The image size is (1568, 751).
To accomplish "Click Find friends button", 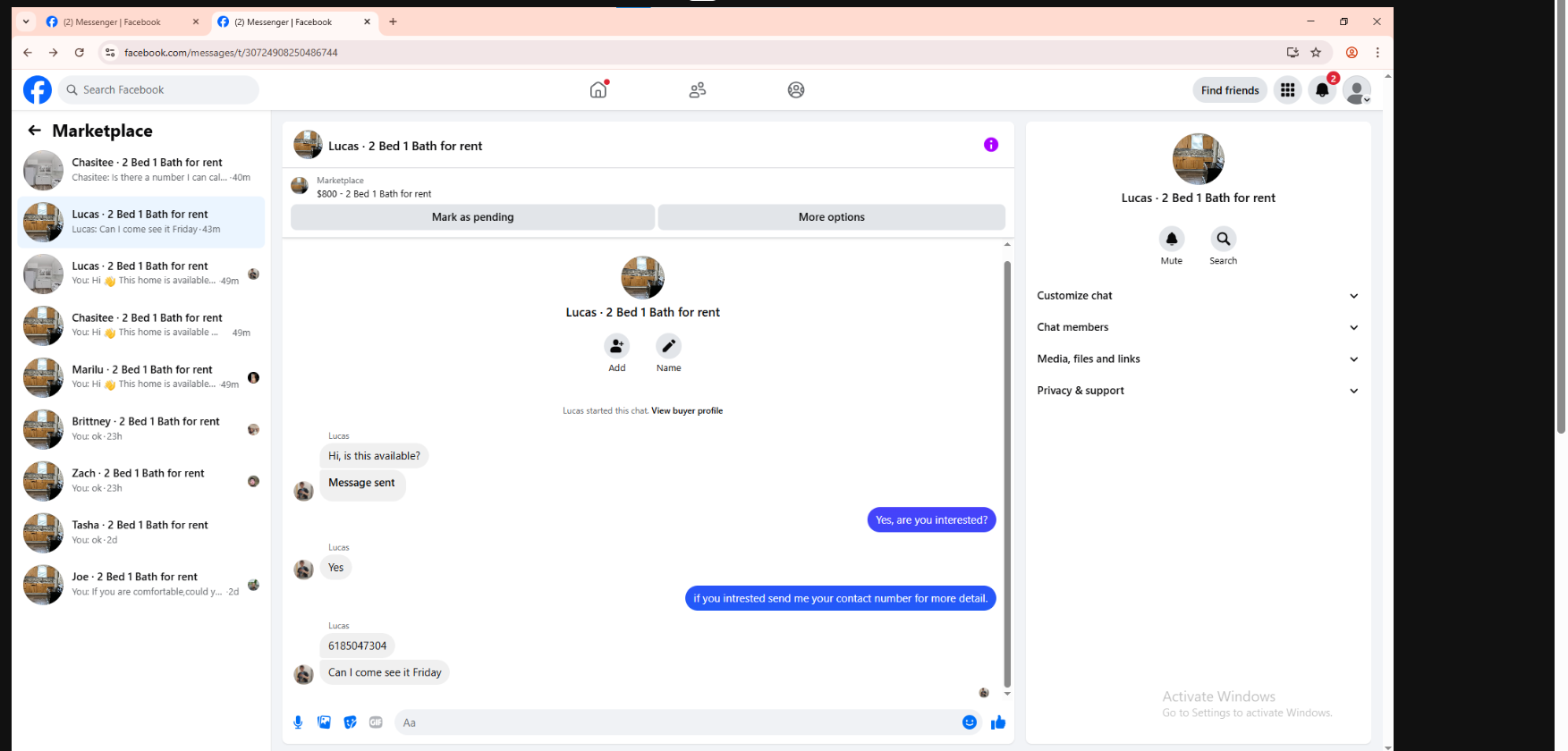I will [x=1230, y=90].
